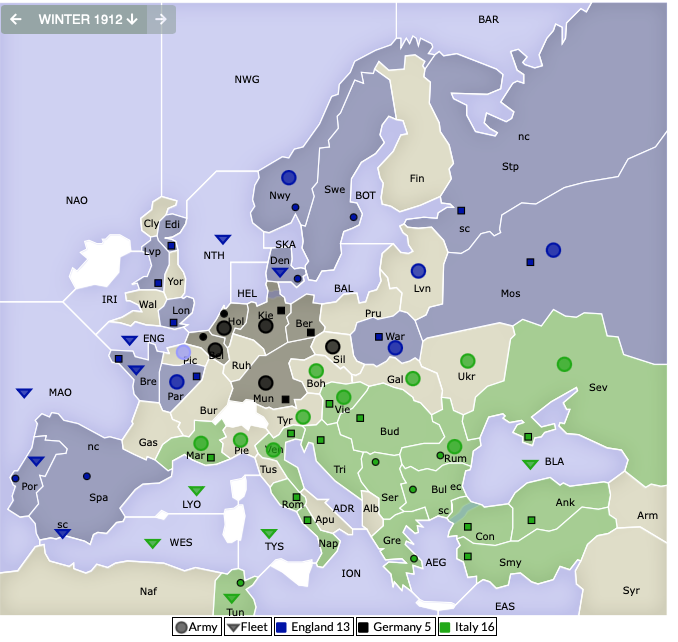Select the English army in Livonia

pos(418,271)
